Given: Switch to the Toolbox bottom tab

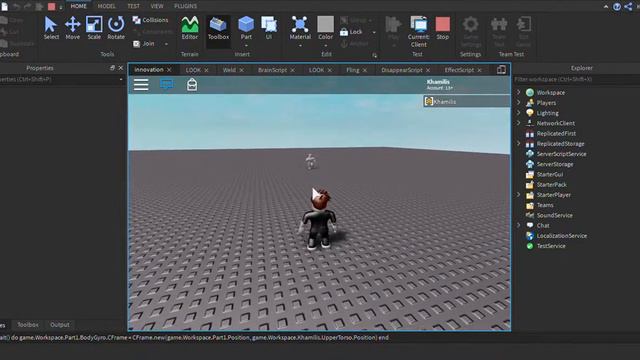Looking at the screenshot, I should [x=28, y=325].
